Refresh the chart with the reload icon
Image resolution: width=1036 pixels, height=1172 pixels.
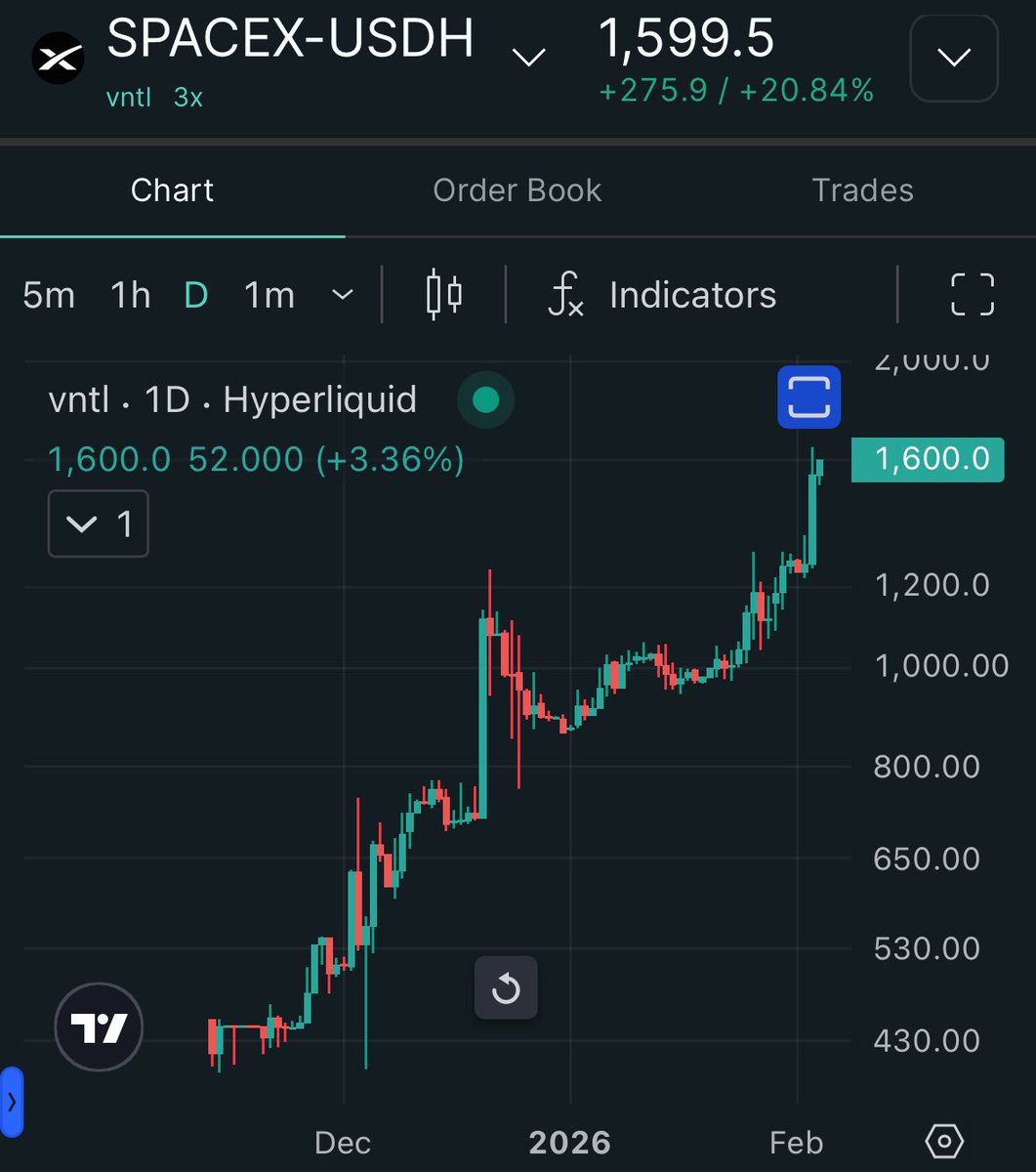point(506,987)
